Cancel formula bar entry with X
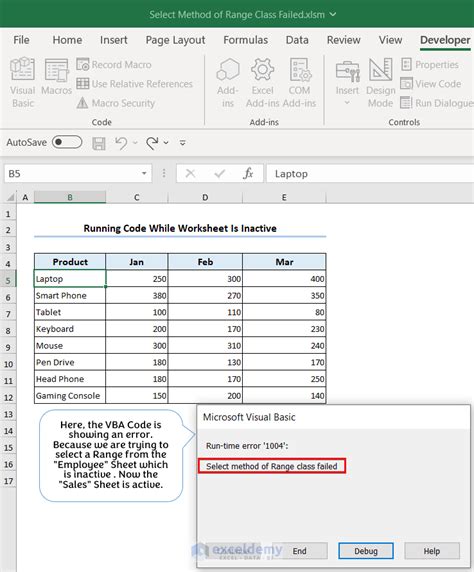This screenshot has width=474, height=572. click(190, 173)
